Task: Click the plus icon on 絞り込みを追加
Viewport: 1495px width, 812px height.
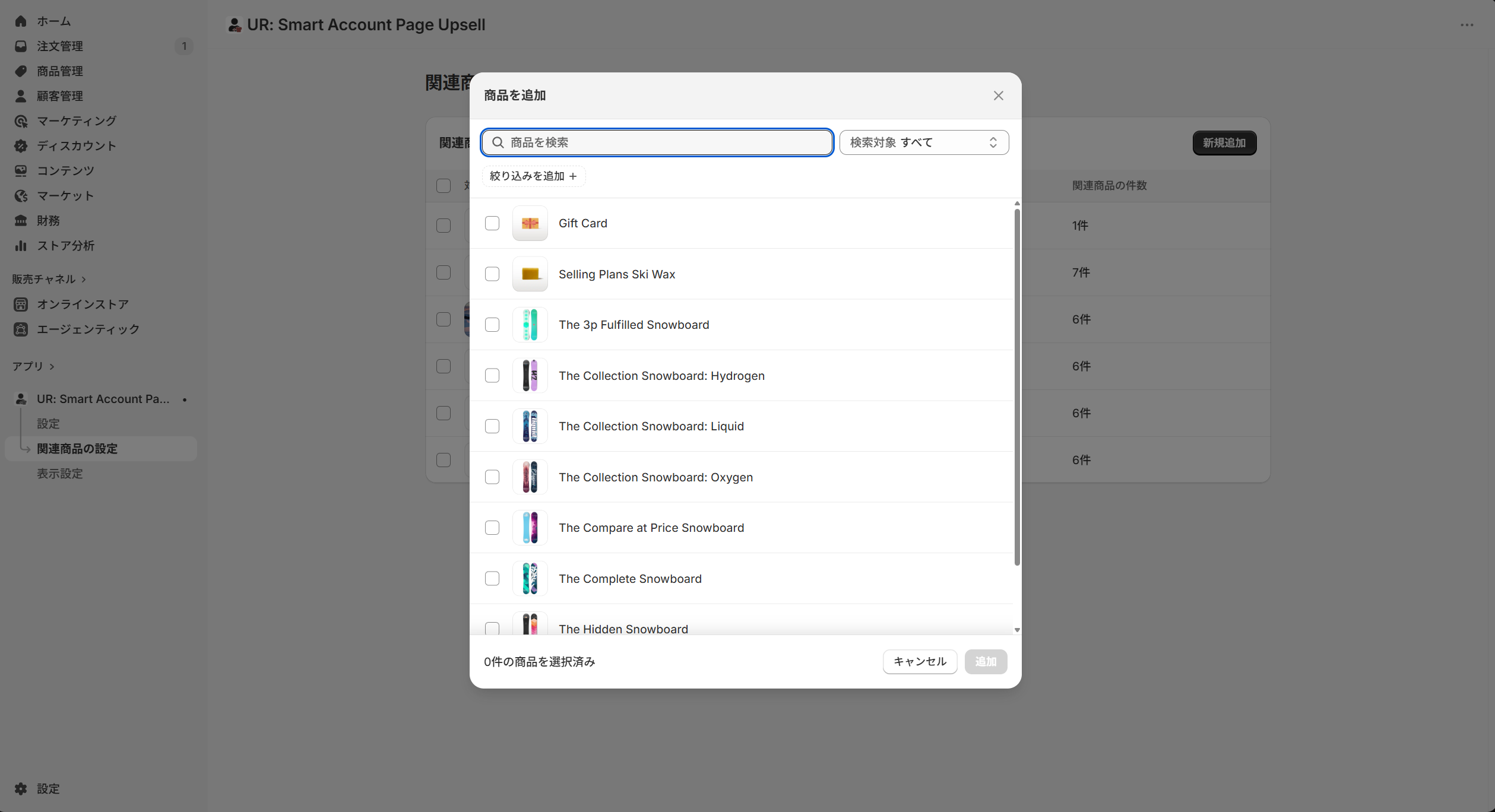Action: coord(573,176)
